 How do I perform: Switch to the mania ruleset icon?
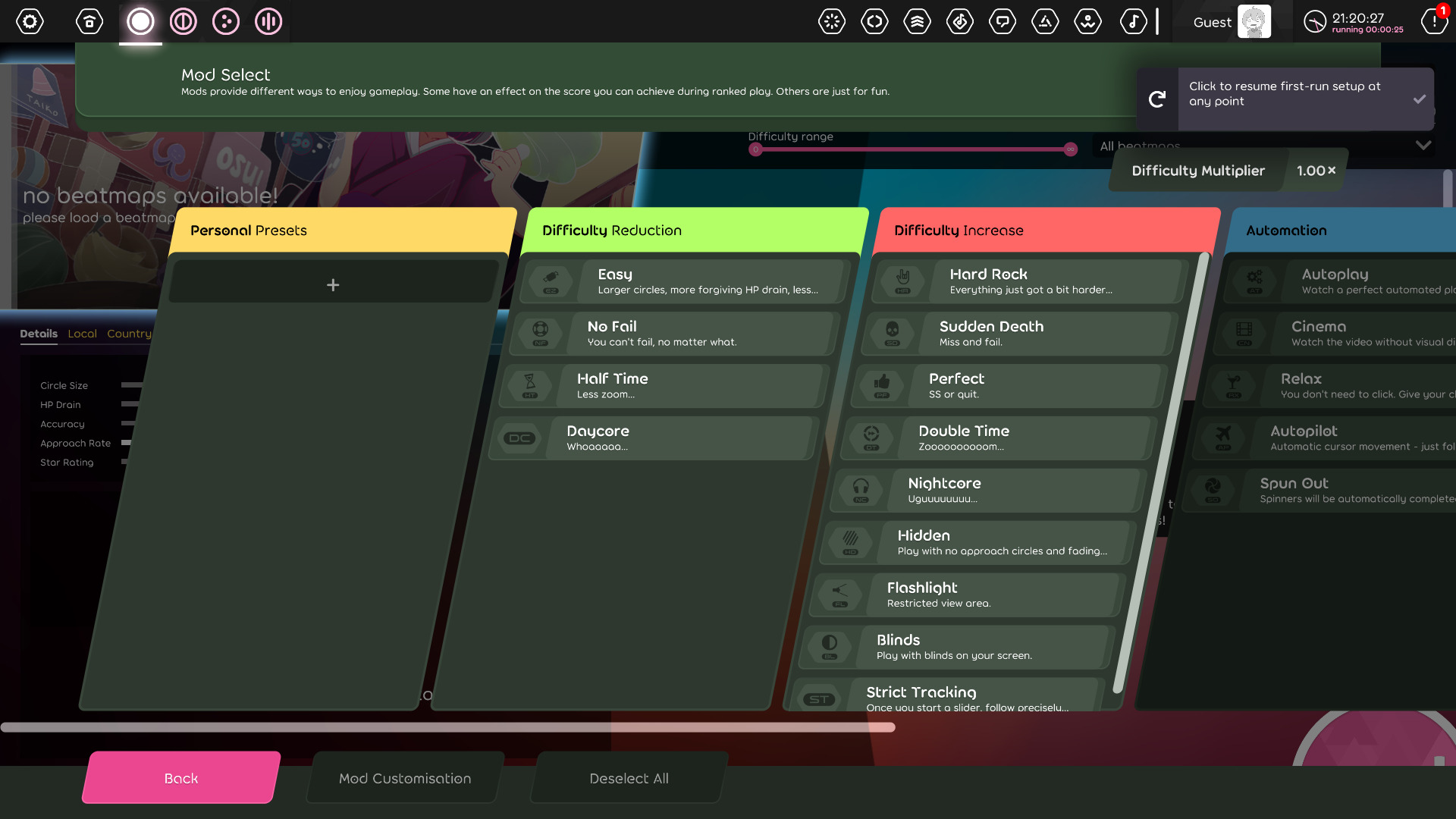(268, 21)
